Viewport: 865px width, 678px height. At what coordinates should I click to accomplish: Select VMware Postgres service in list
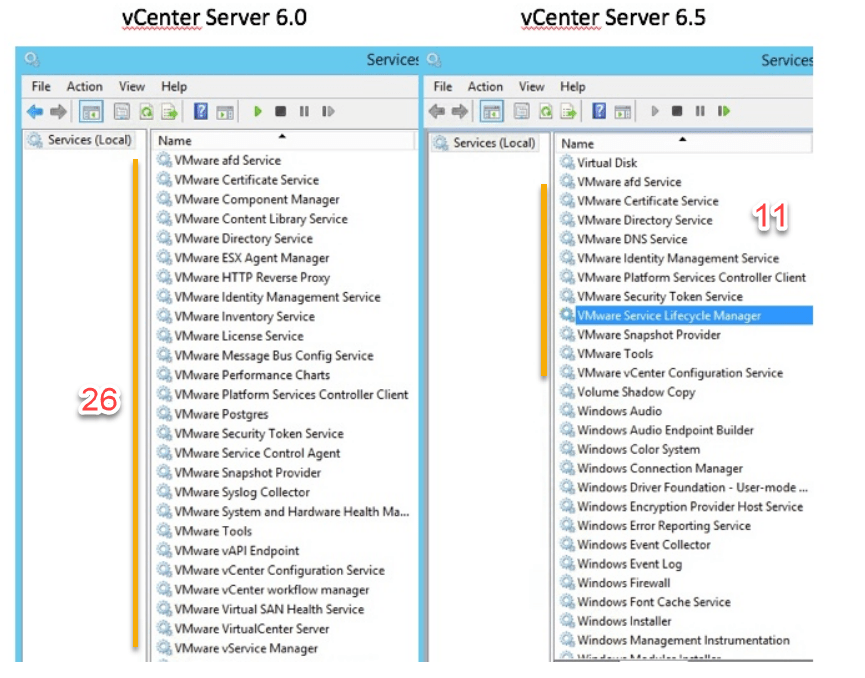pyautogui.click(x=221, y=414)
